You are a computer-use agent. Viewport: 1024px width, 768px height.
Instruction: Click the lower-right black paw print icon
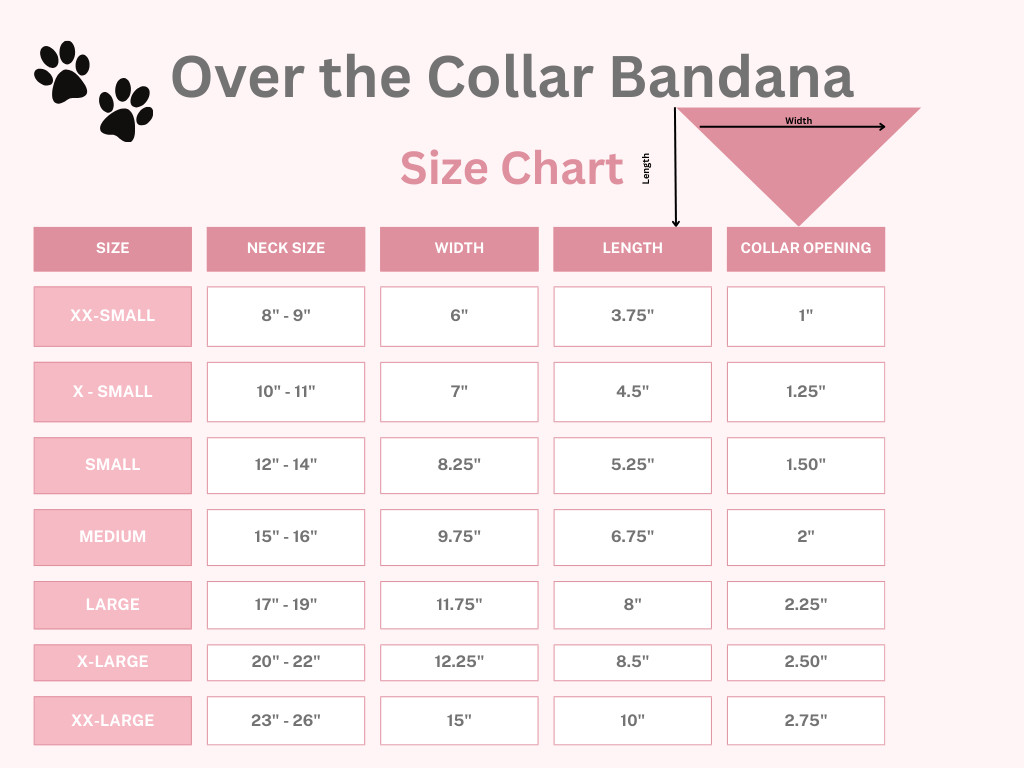pyautogui.click(x=125, y=110)
